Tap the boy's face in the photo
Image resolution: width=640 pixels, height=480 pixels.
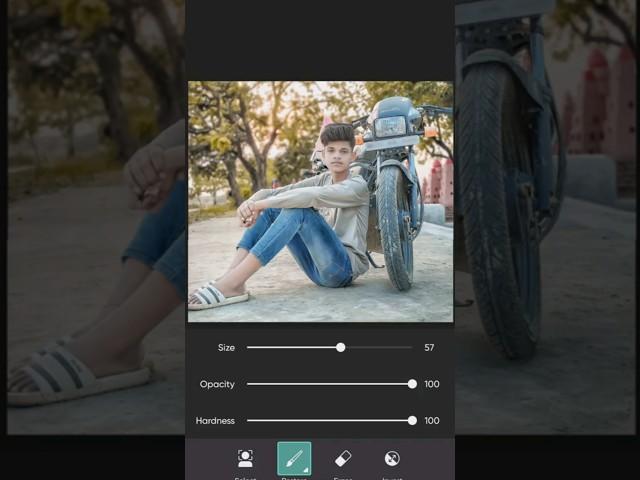point(336,153)
